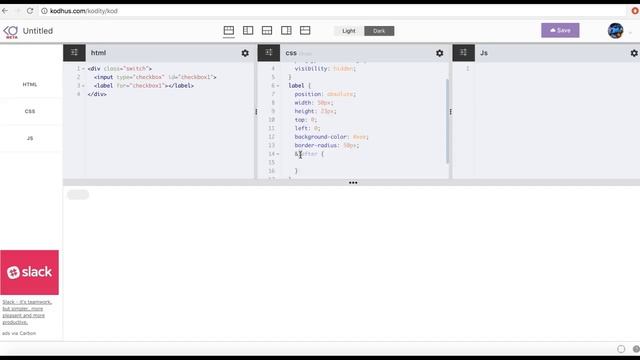This screenshot has width=640, height=360.
Task: Click the css panel drag handle icon
Action: tap(269, 53)
